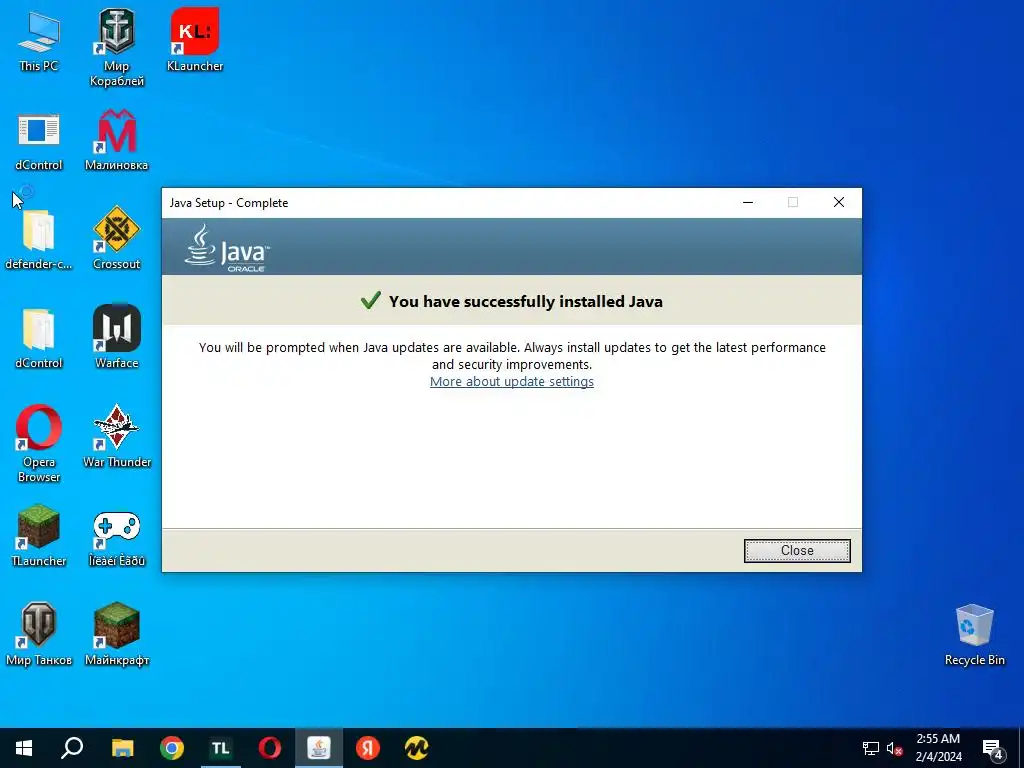Close the Java Setup dialog with Close button
The width and height of the screenshot is (1024, 768).
[x=797, y=551]
